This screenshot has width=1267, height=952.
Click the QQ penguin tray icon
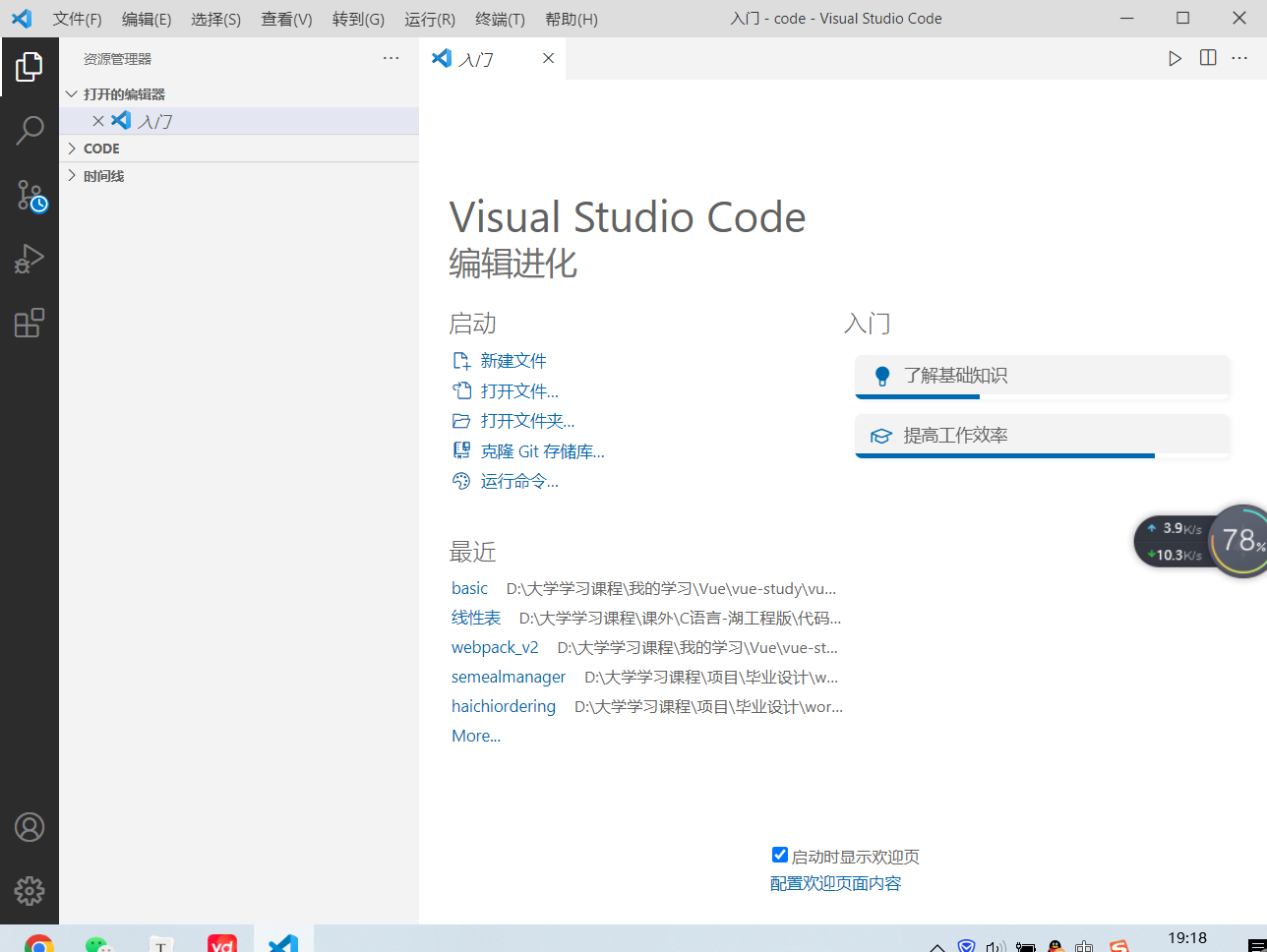point(1055,947)
